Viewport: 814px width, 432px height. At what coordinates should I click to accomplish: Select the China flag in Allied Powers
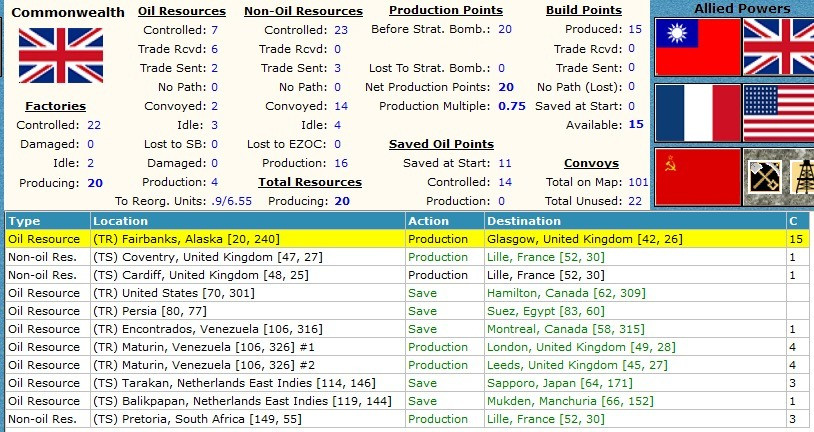click(696, 48)
